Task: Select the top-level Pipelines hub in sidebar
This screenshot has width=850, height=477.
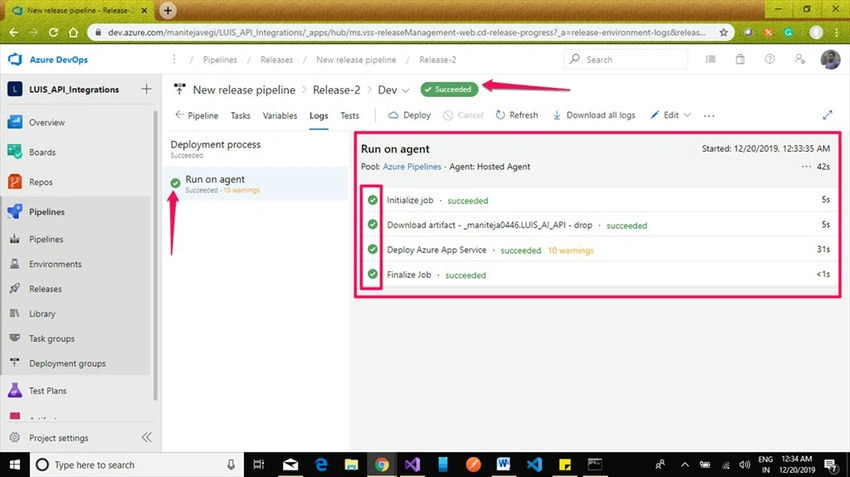Action: pyautogui.click(x=47, y=212)
